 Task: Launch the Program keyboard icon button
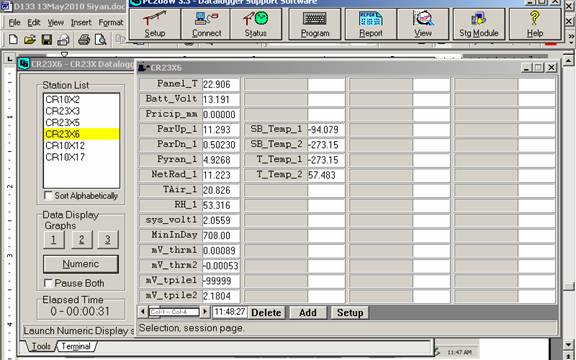(315, 24)
